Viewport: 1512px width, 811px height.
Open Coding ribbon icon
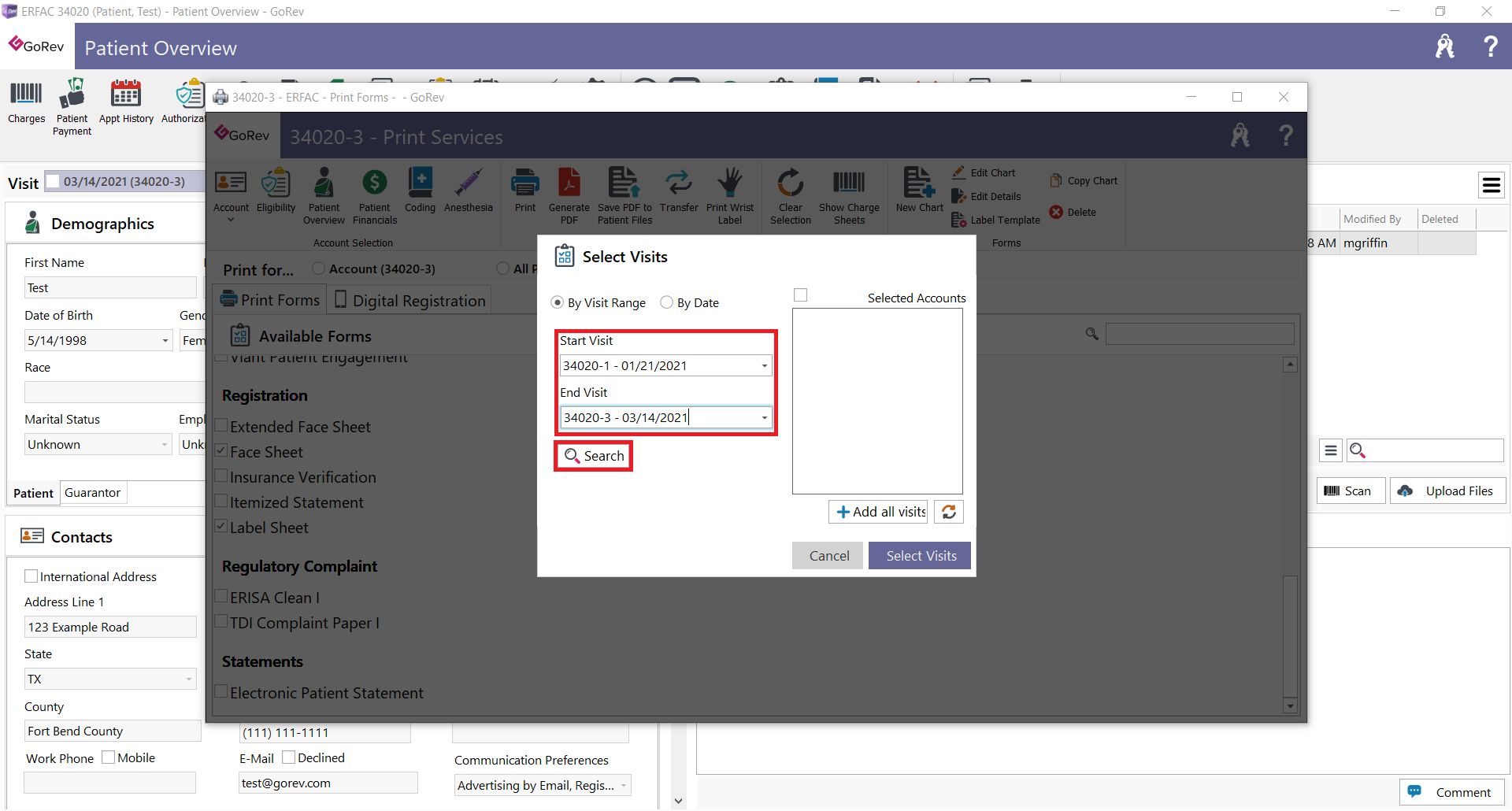tap(420, 191)
